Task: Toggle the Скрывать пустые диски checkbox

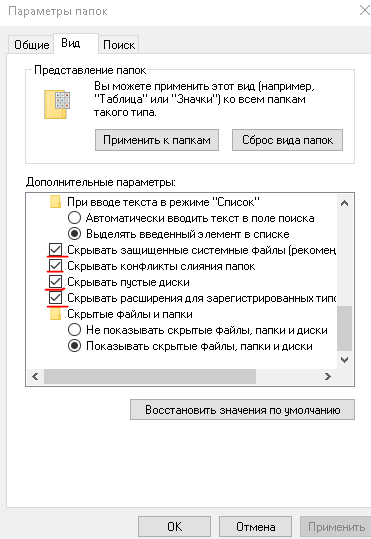Action: (55, 282)
